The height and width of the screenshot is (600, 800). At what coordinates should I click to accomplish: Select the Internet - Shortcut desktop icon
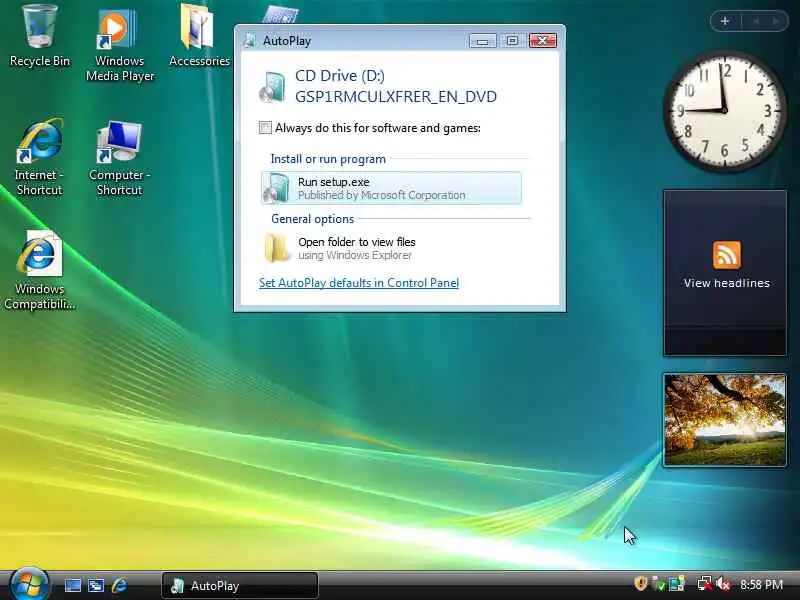tap(39, 157)
